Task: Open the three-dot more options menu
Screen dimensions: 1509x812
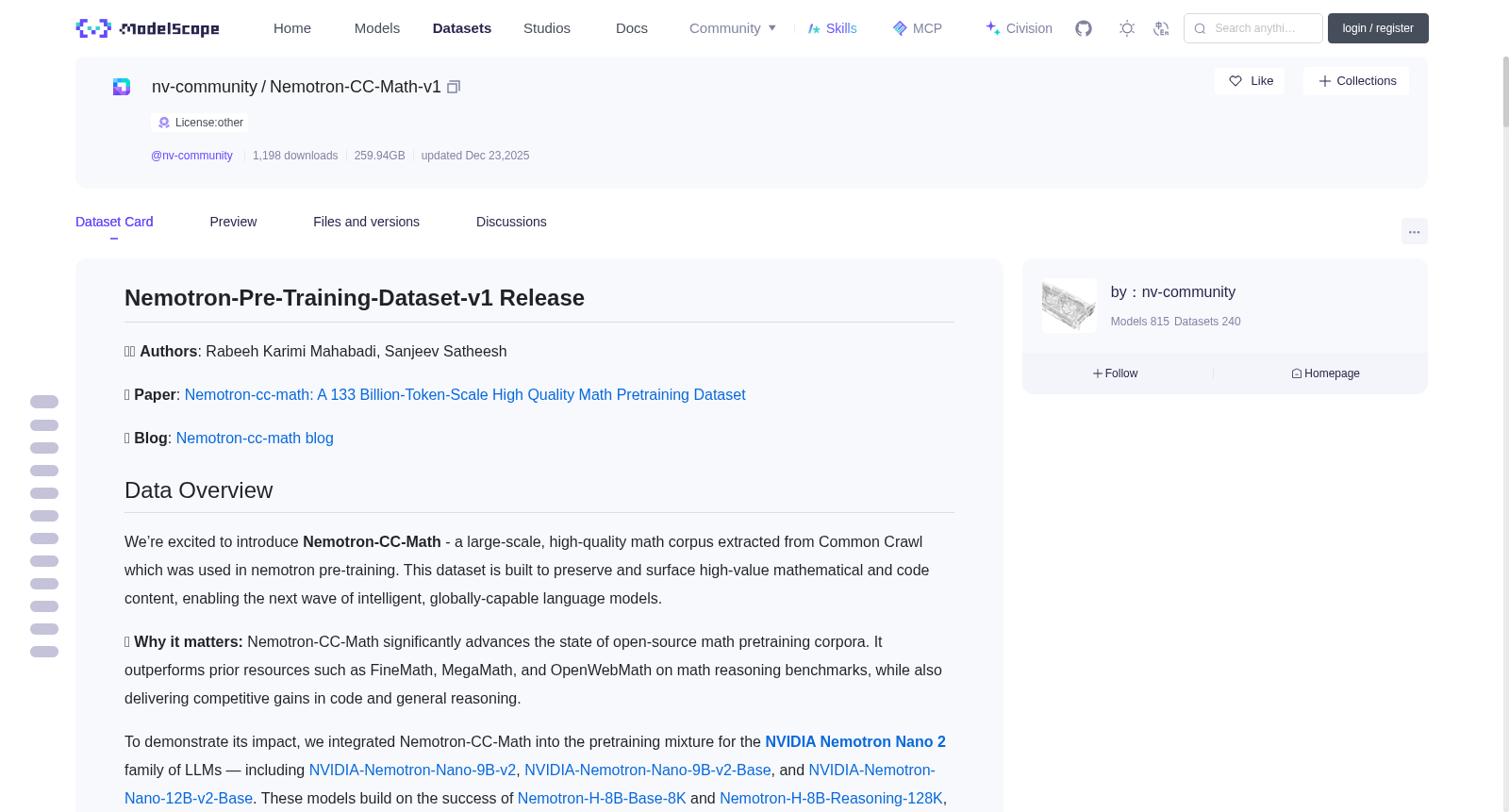Action: tap(1414, 231)
